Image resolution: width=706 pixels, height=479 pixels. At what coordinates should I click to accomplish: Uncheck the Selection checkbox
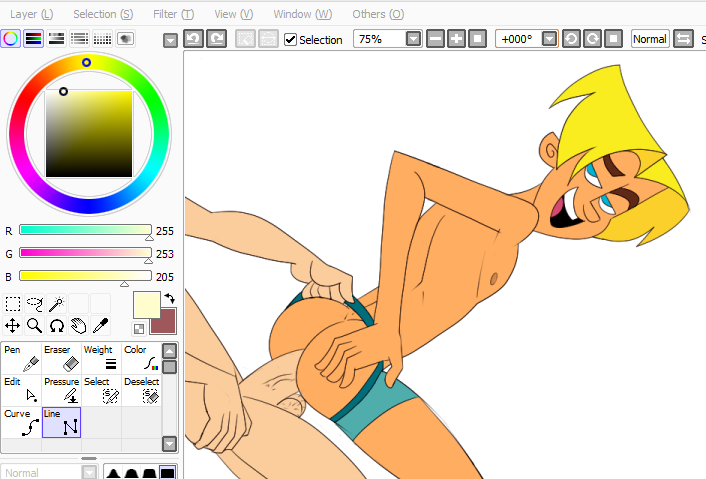point(291,40)
